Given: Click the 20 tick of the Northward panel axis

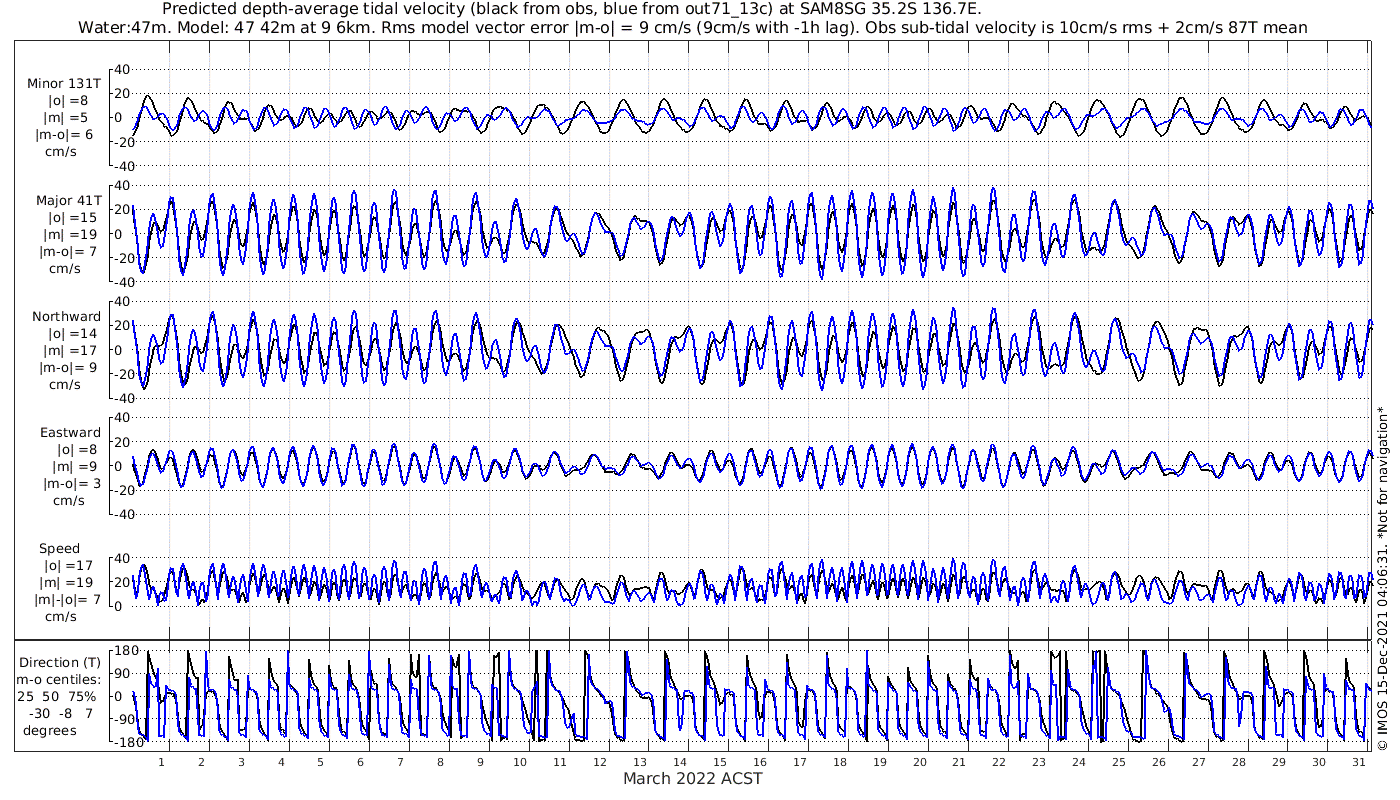Looking at the screenshot, I should pos(124,325).
